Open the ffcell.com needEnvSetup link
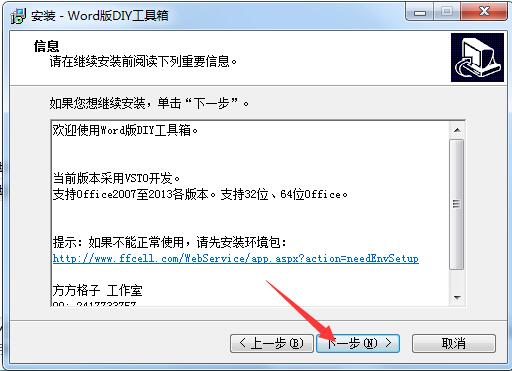Screen dimensions: 512x371 [236, 259]
